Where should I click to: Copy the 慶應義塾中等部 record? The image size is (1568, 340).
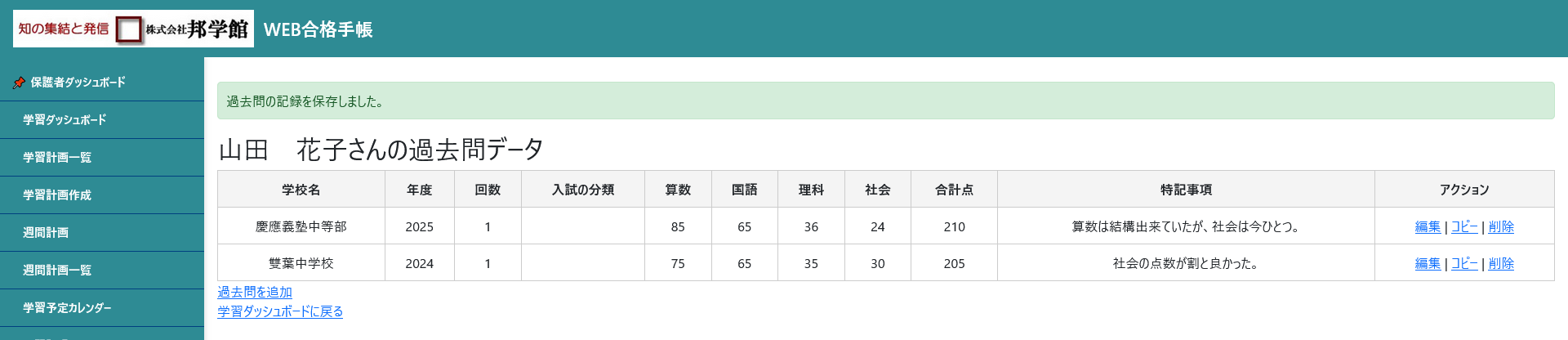1464,226
